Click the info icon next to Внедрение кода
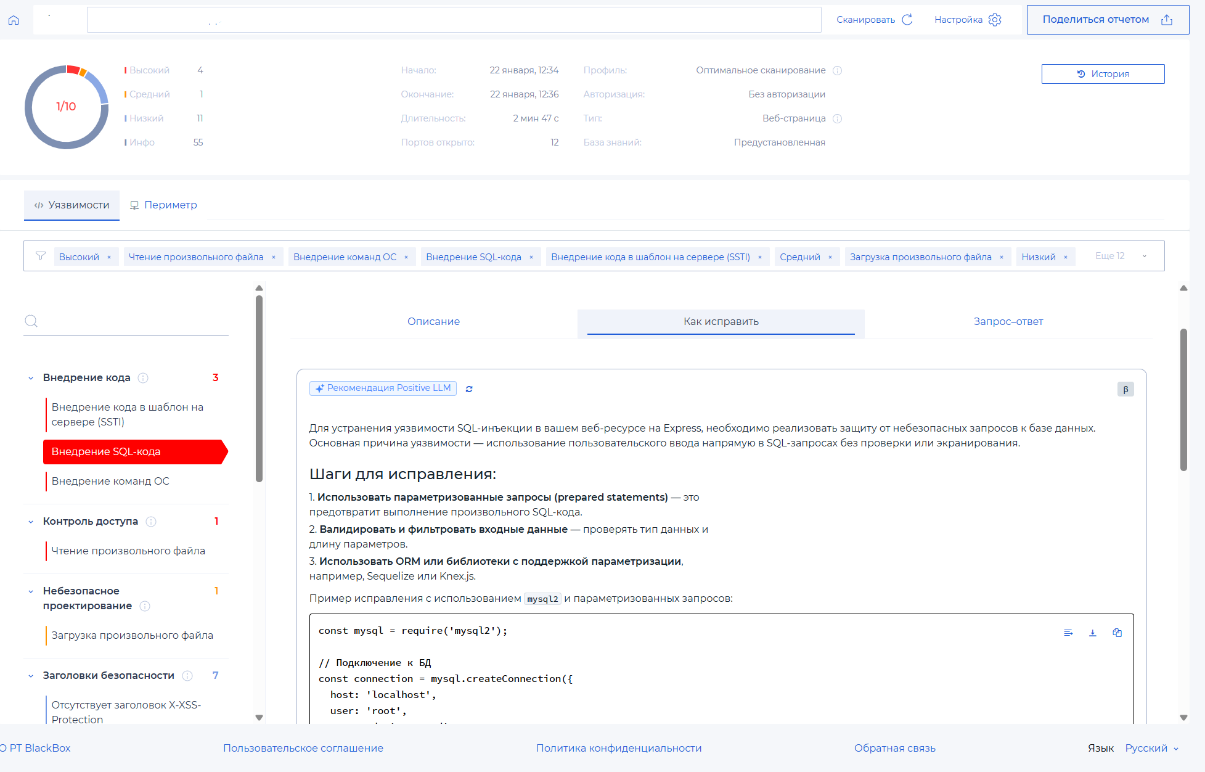The width and height of the screenshot is (1205, 772). 143,378
